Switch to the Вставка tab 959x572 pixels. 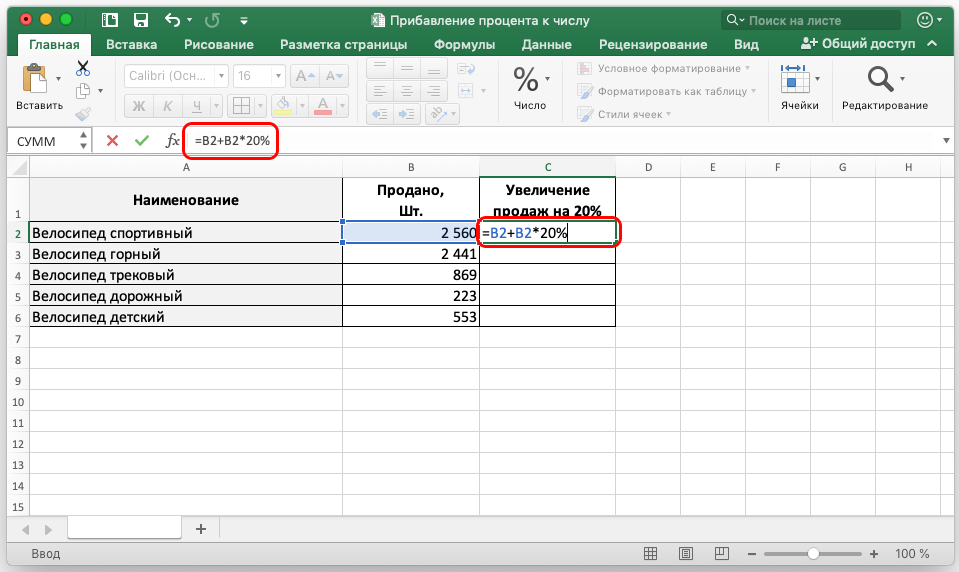131,44
